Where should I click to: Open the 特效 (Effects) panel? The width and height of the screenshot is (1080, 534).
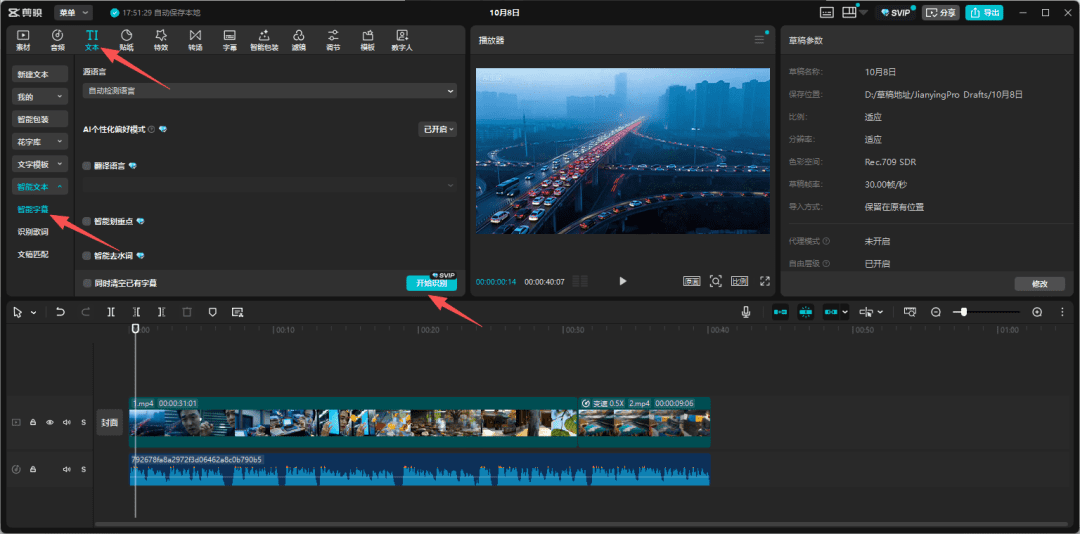tap(161, 39)
